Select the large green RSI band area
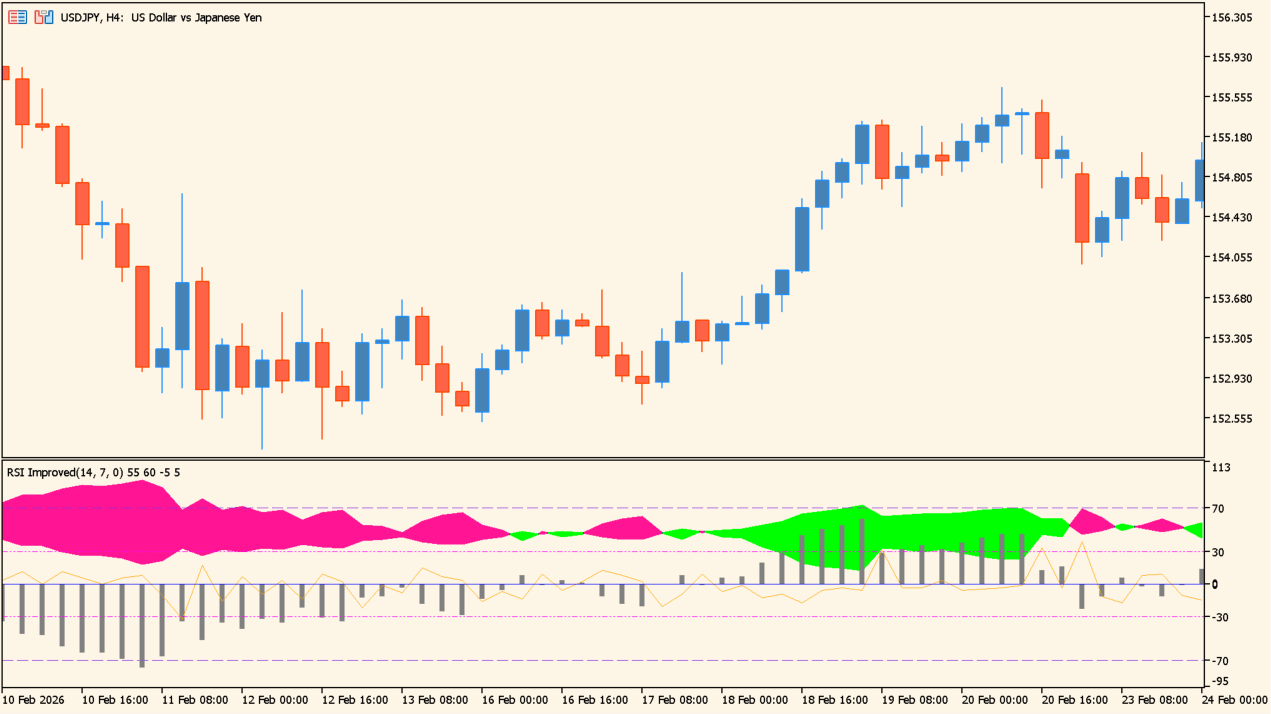Screen dimensions: 1271x714 [x=900, y=535]
